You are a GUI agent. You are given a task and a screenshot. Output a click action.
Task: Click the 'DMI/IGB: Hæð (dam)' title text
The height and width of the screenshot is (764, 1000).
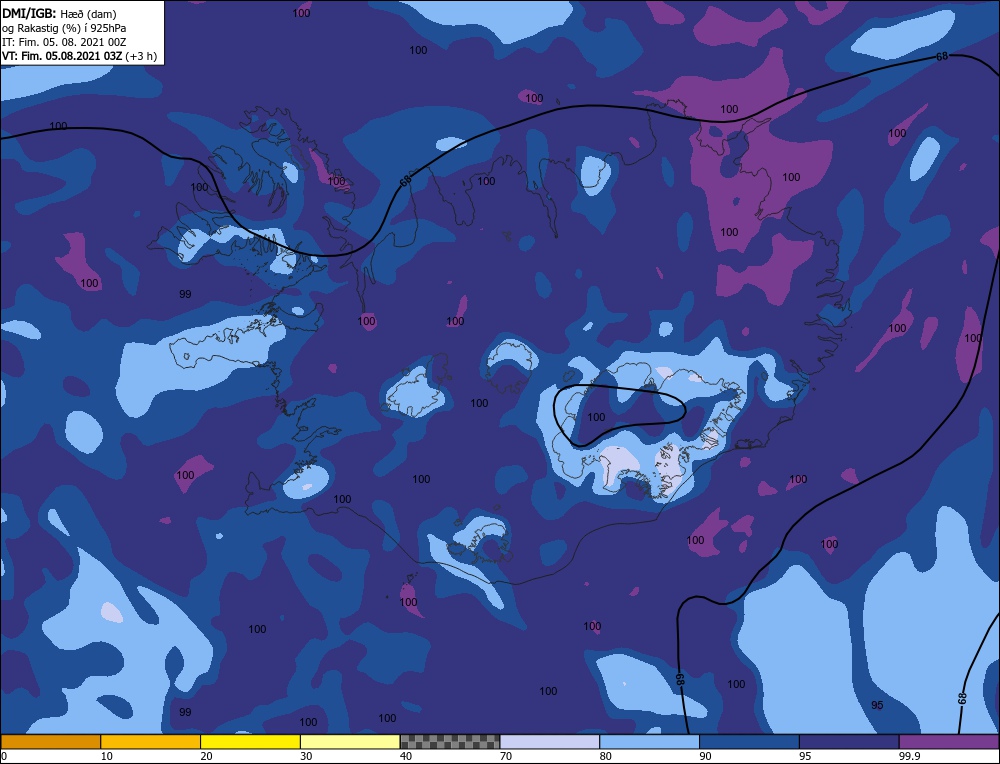(x=59, y=14)
